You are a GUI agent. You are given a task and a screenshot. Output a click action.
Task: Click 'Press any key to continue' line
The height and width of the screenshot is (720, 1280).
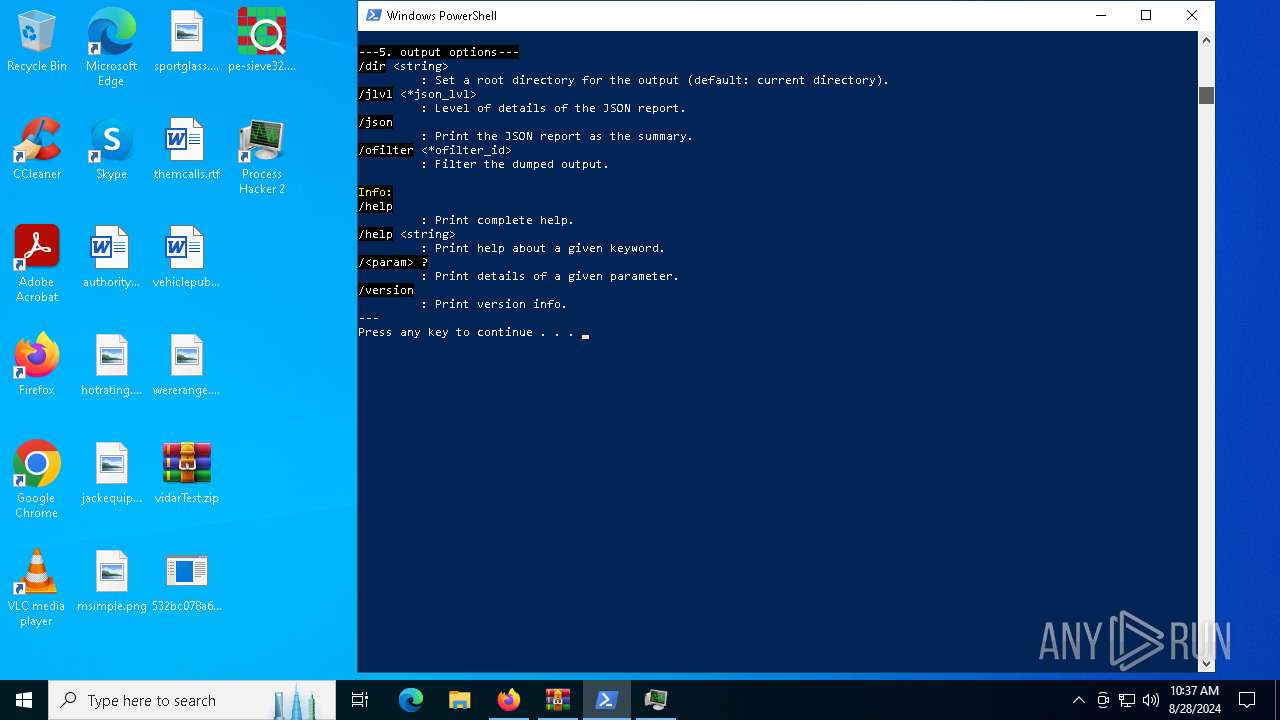point(466,332)
